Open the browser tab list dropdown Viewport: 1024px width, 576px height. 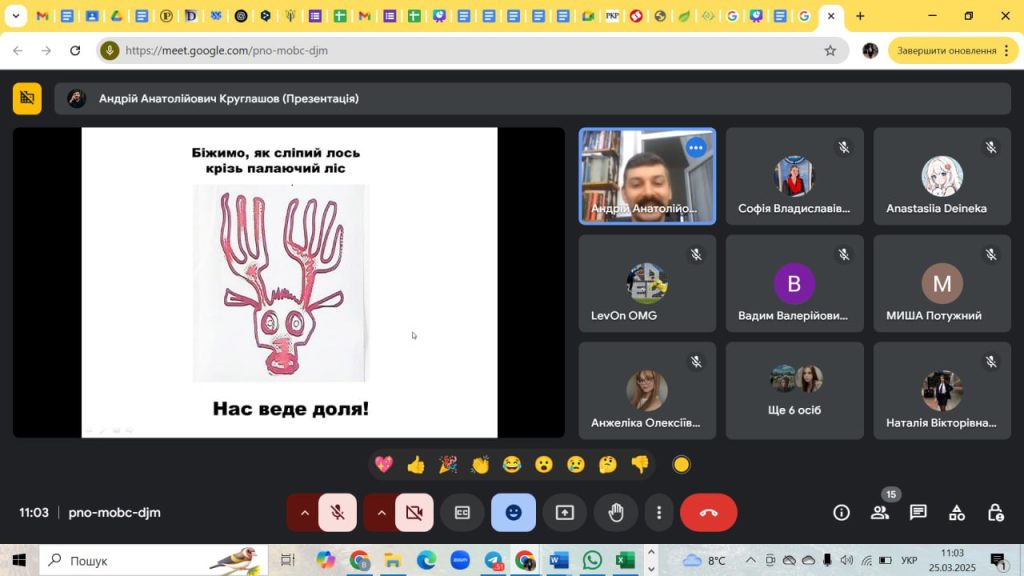[x=15, y=16]
